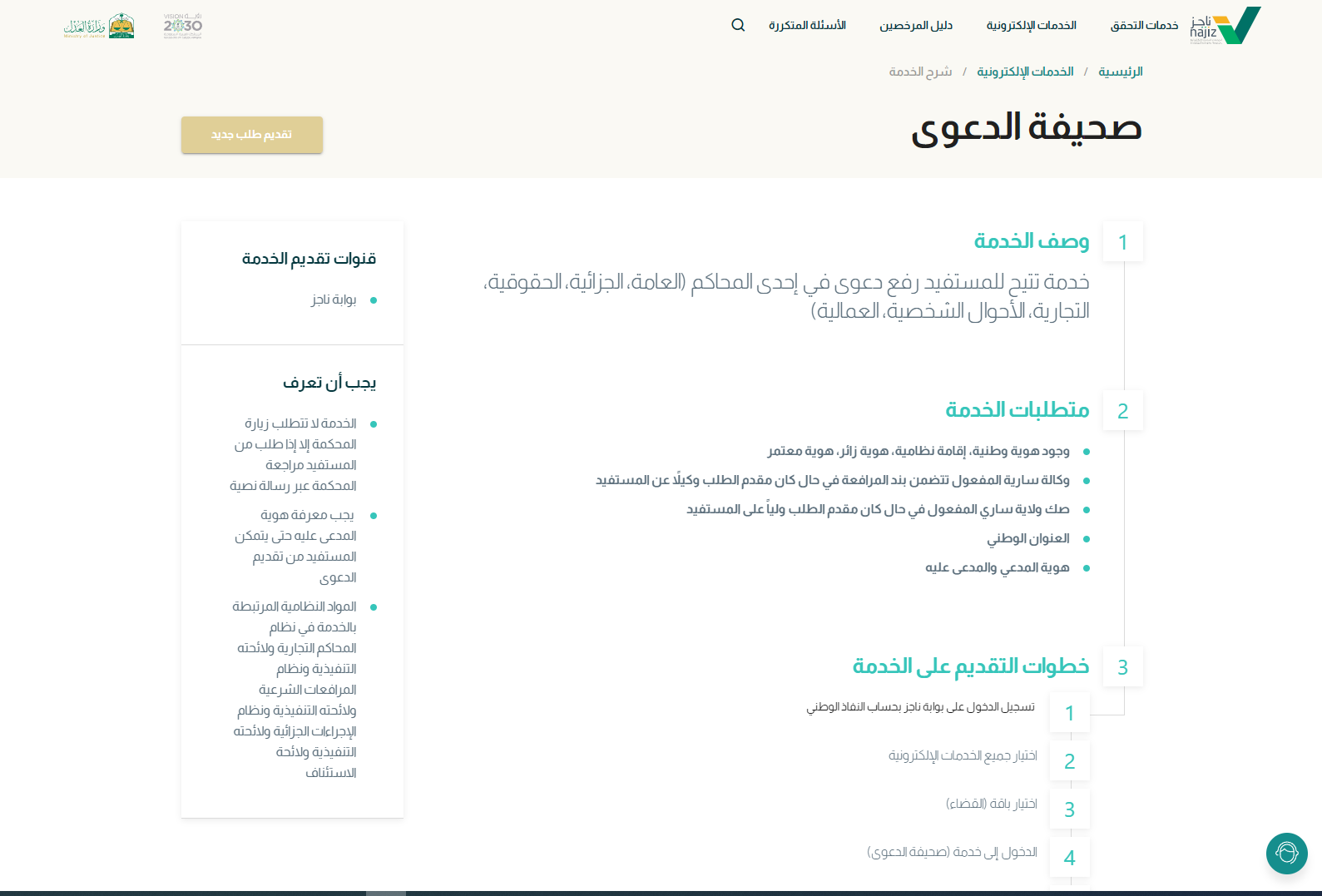1322x896 pixels.
Task: Open دليل المرخصين menu item
Action: click(x=916, y=25)
